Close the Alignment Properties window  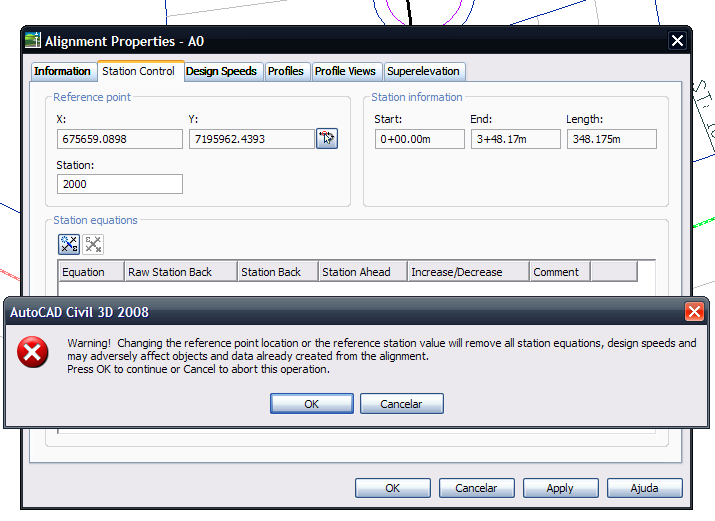tap(678, 41)
